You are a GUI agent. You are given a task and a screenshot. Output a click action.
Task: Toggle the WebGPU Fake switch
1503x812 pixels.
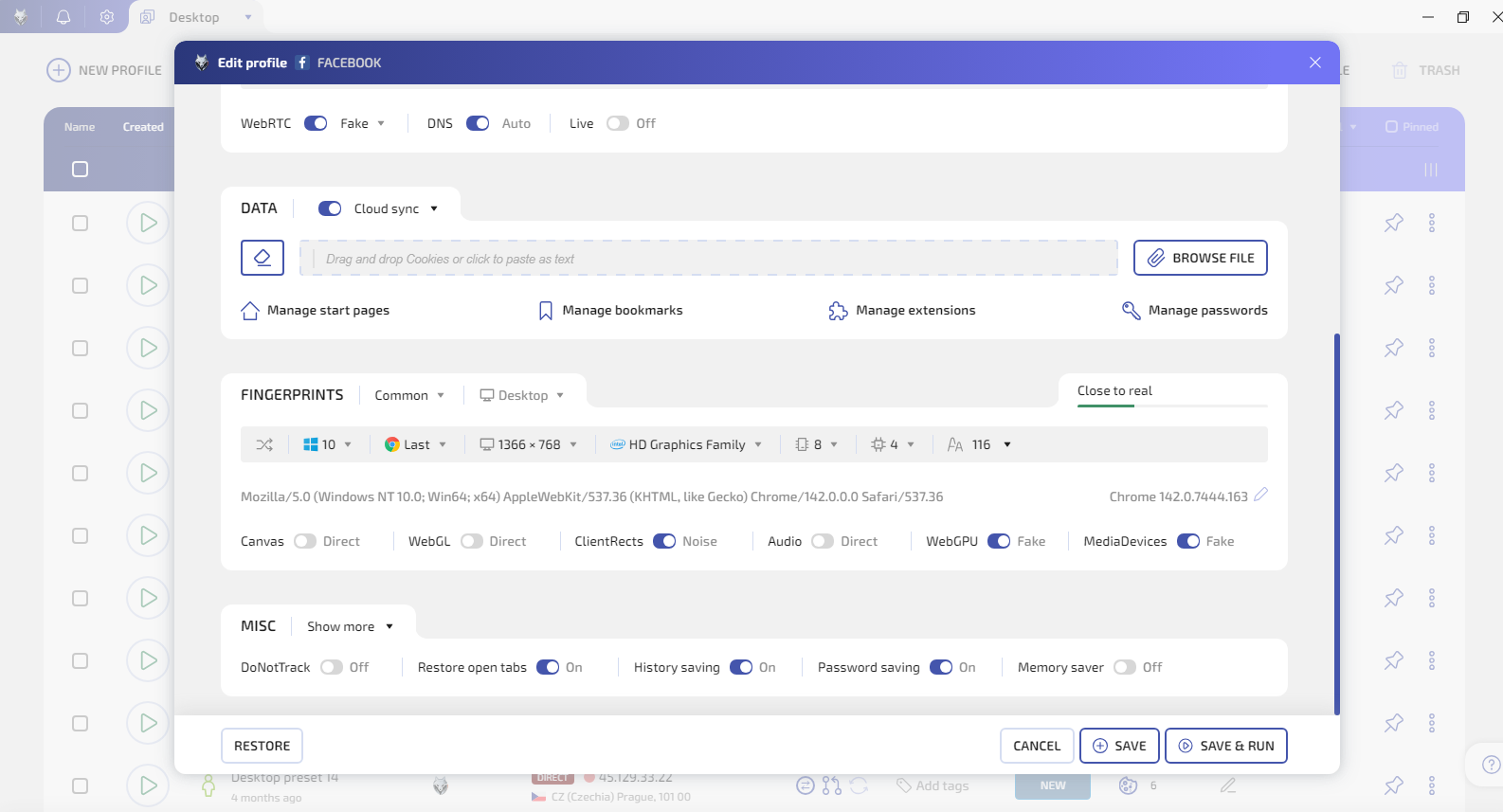point(999,541)
